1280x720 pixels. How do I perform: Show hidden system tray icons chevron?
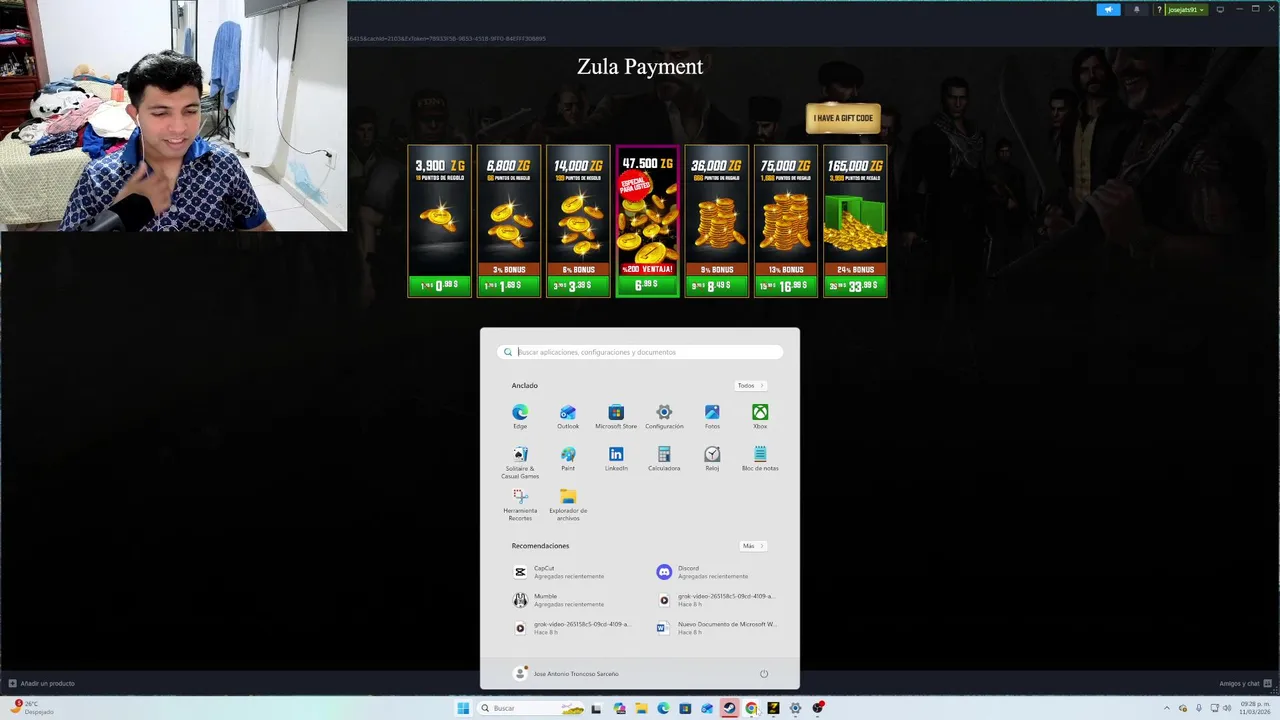tap(1167, 708)
